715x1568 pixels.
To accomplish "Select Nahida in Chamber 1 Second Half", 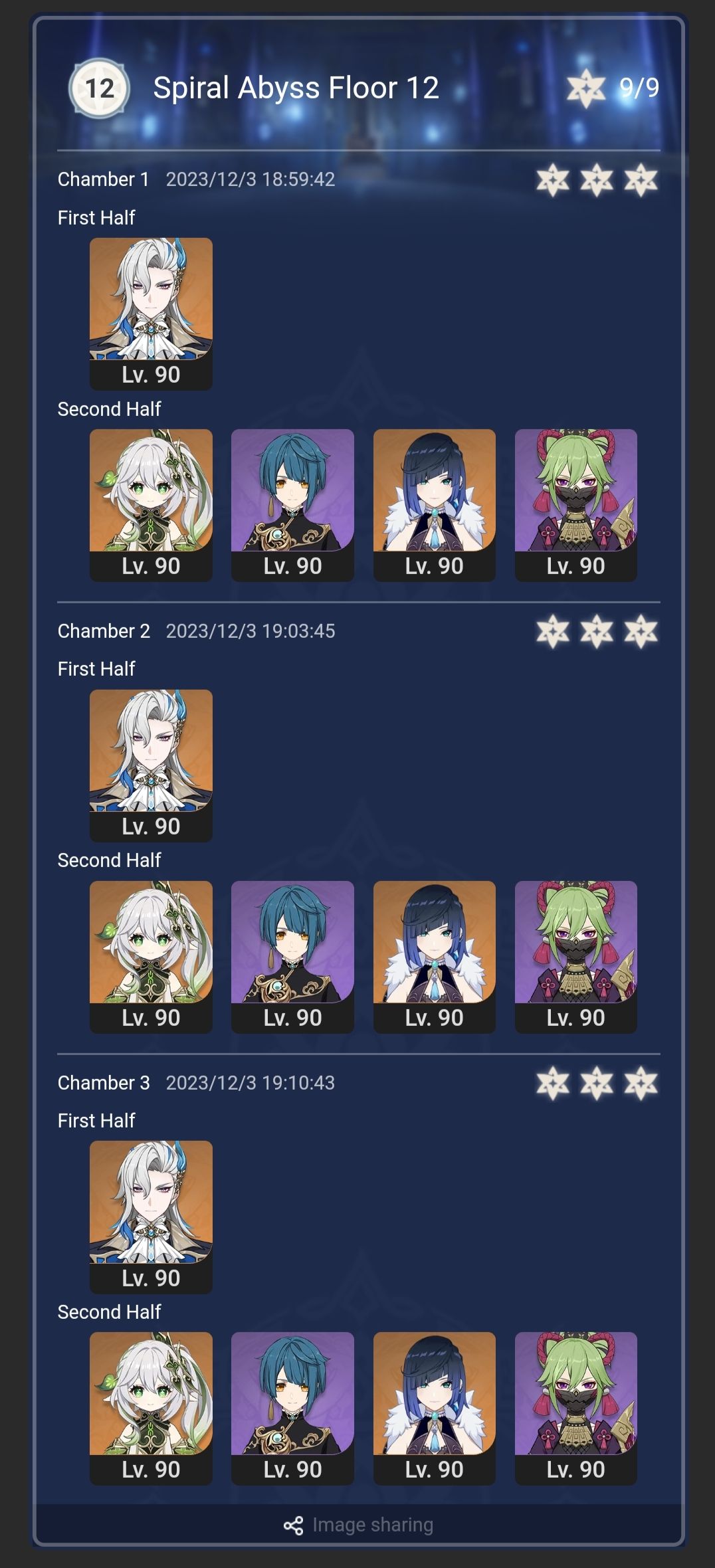I will tap(151, 505).
